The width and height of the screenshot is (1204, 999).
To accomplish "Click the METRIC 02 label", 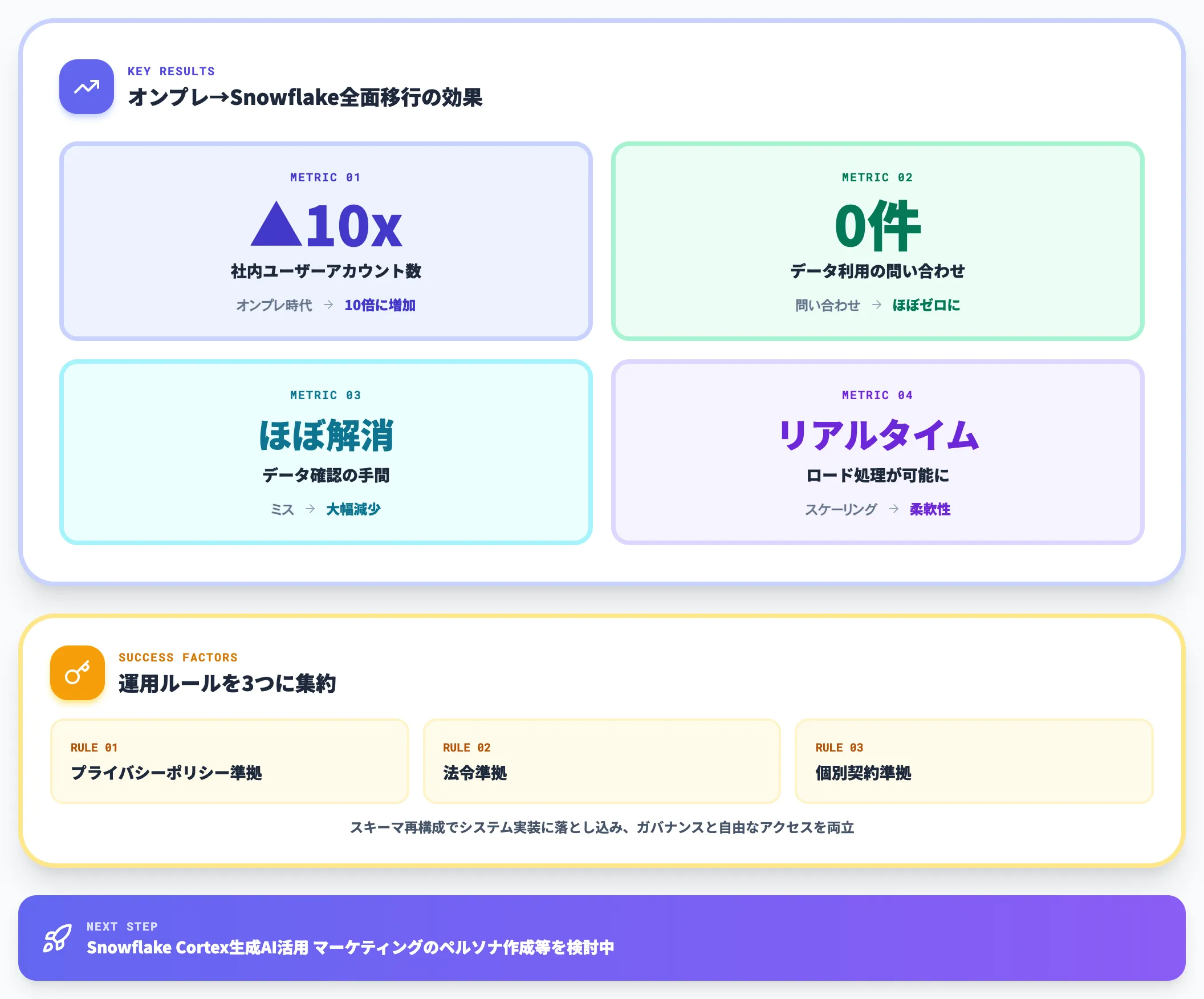I will [877, 177].
